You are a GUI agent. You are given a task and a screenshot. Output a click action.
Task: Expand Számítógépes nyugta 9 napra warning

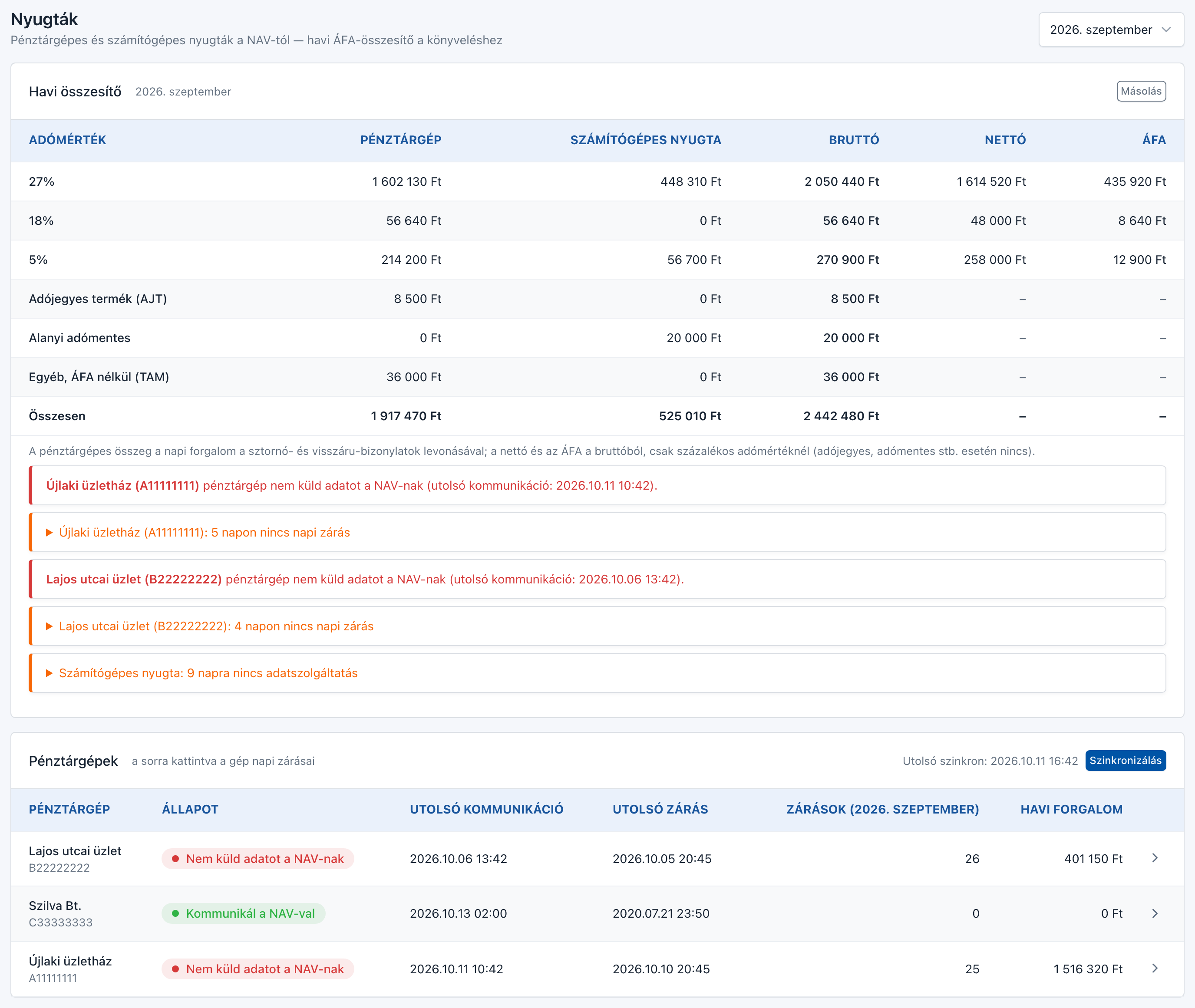tap(597, 673)
